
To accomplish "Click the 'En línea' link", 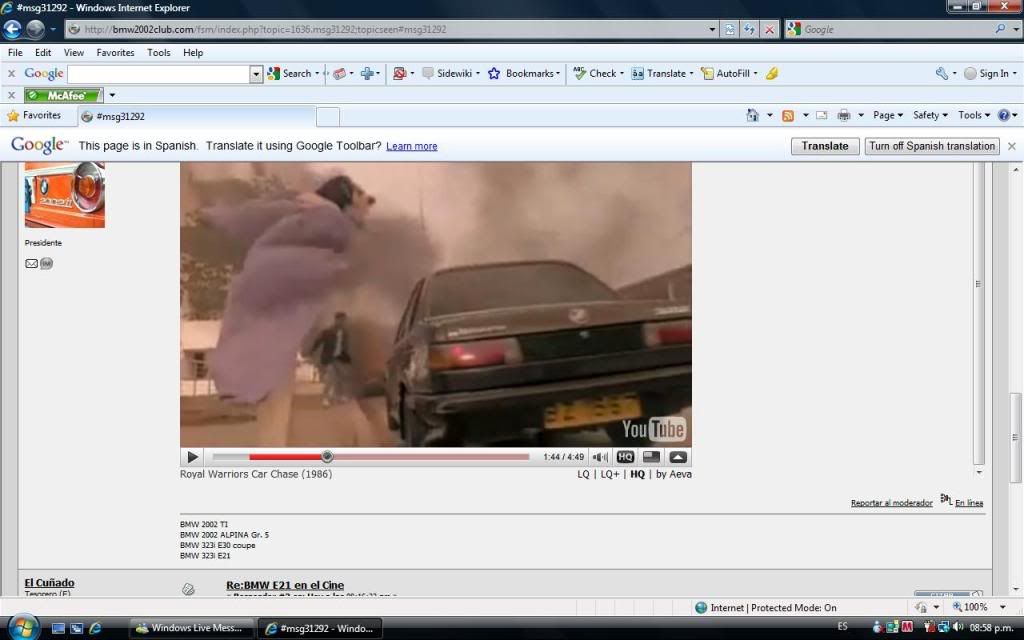I will click(968, 503).
